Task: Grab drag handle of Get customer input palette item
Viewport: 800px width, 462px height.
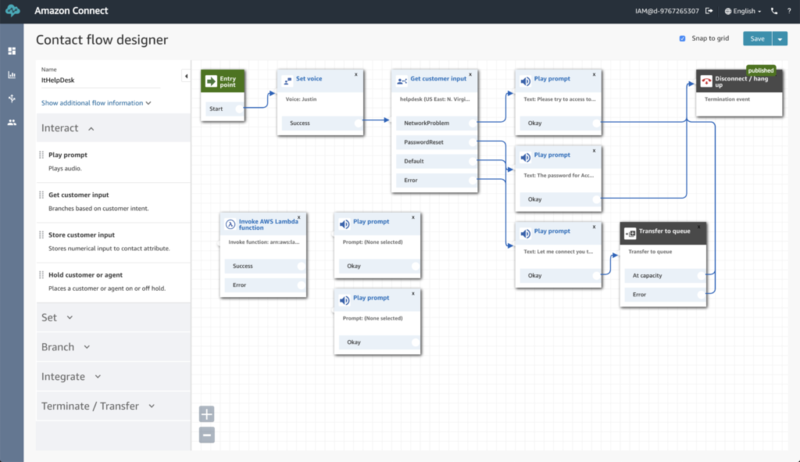Action: [x=41, y=195]
